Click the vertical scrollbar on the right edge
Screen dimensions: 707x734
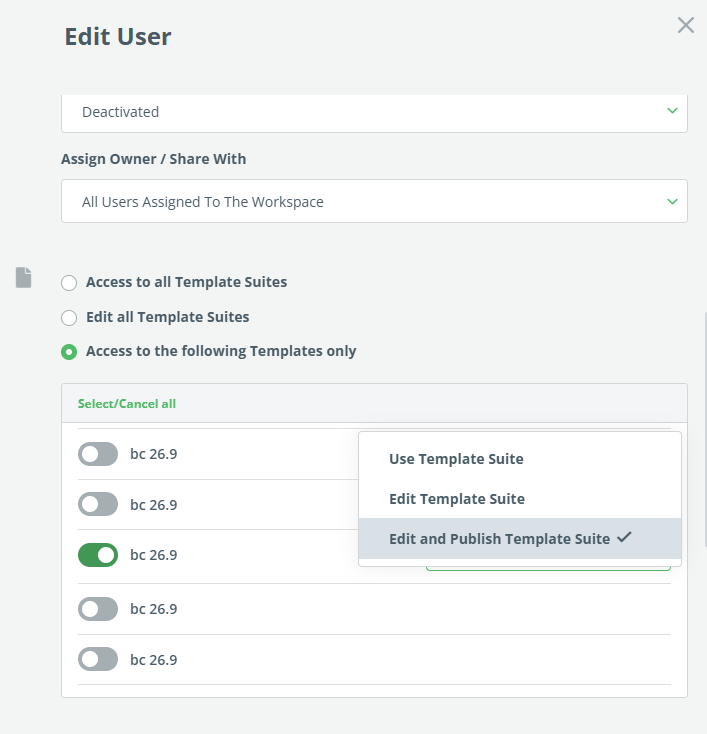(x=704, y=430)
